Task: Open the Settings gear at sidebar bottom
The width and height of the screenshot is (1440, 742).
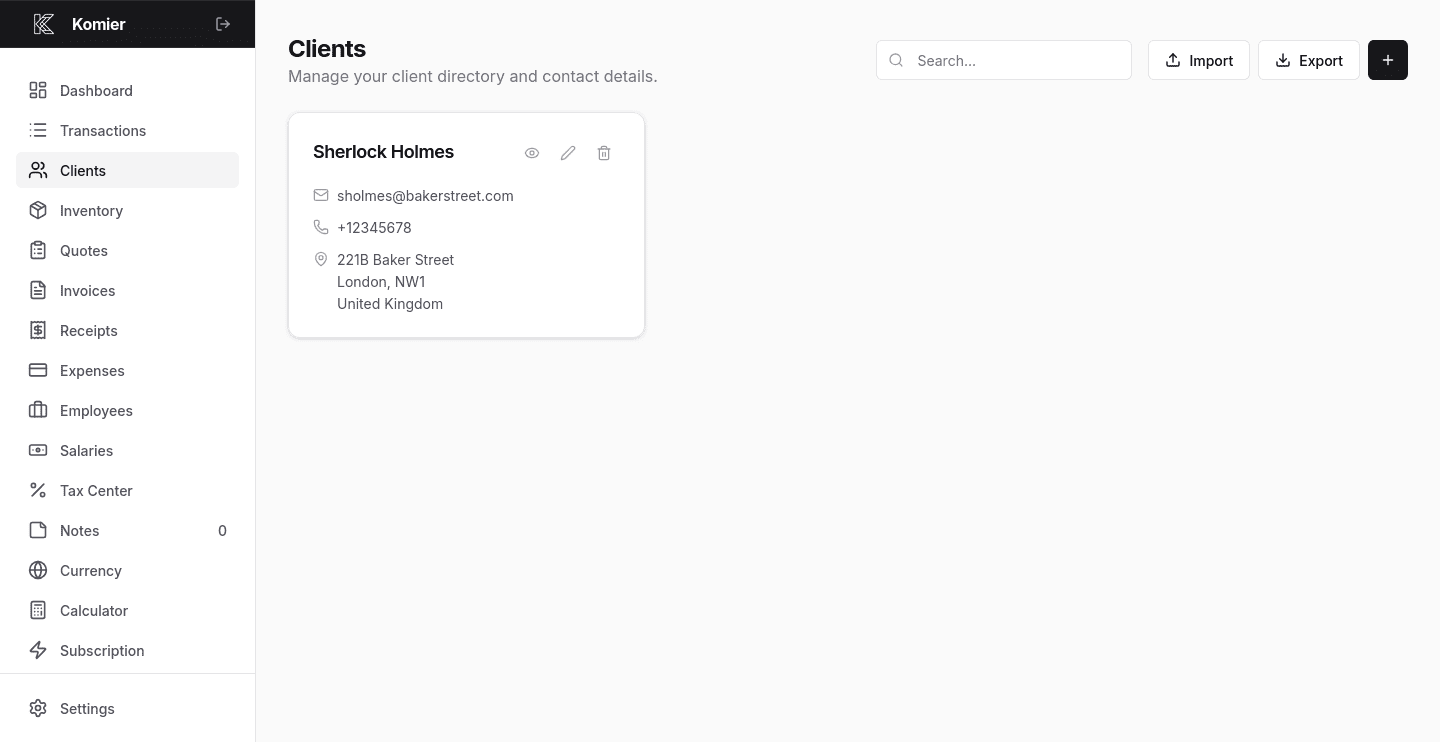Action: (x=87, y=708)
